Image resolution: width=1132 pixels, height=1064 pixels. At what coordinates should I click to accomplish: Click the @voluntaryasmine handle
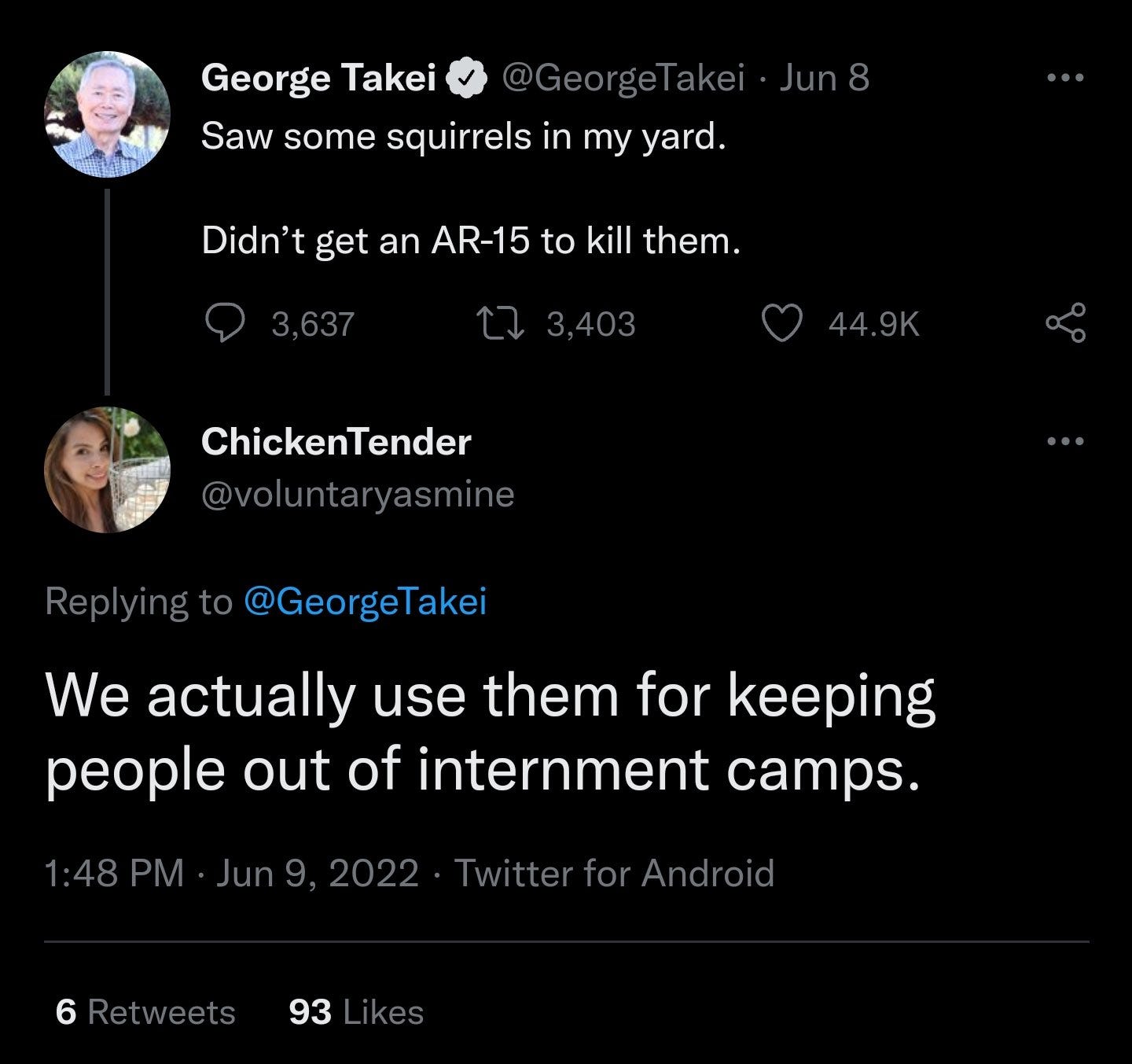[358, 494]
